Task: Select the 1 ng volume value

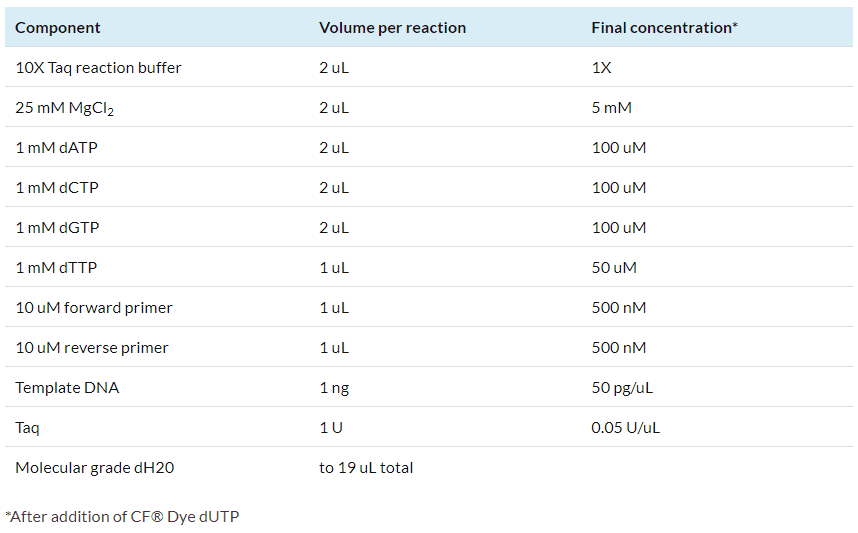Action: [x=334, y=388]
